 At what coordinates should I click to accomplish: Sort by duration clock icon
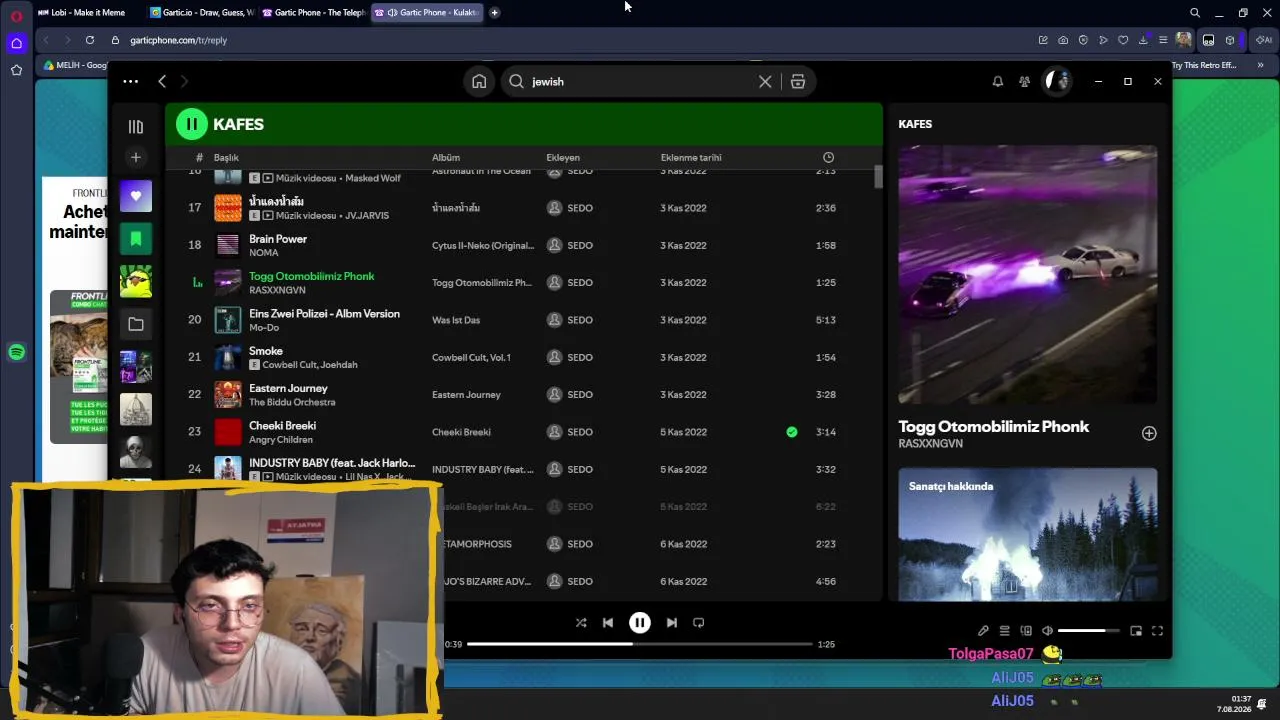[828, 158]
